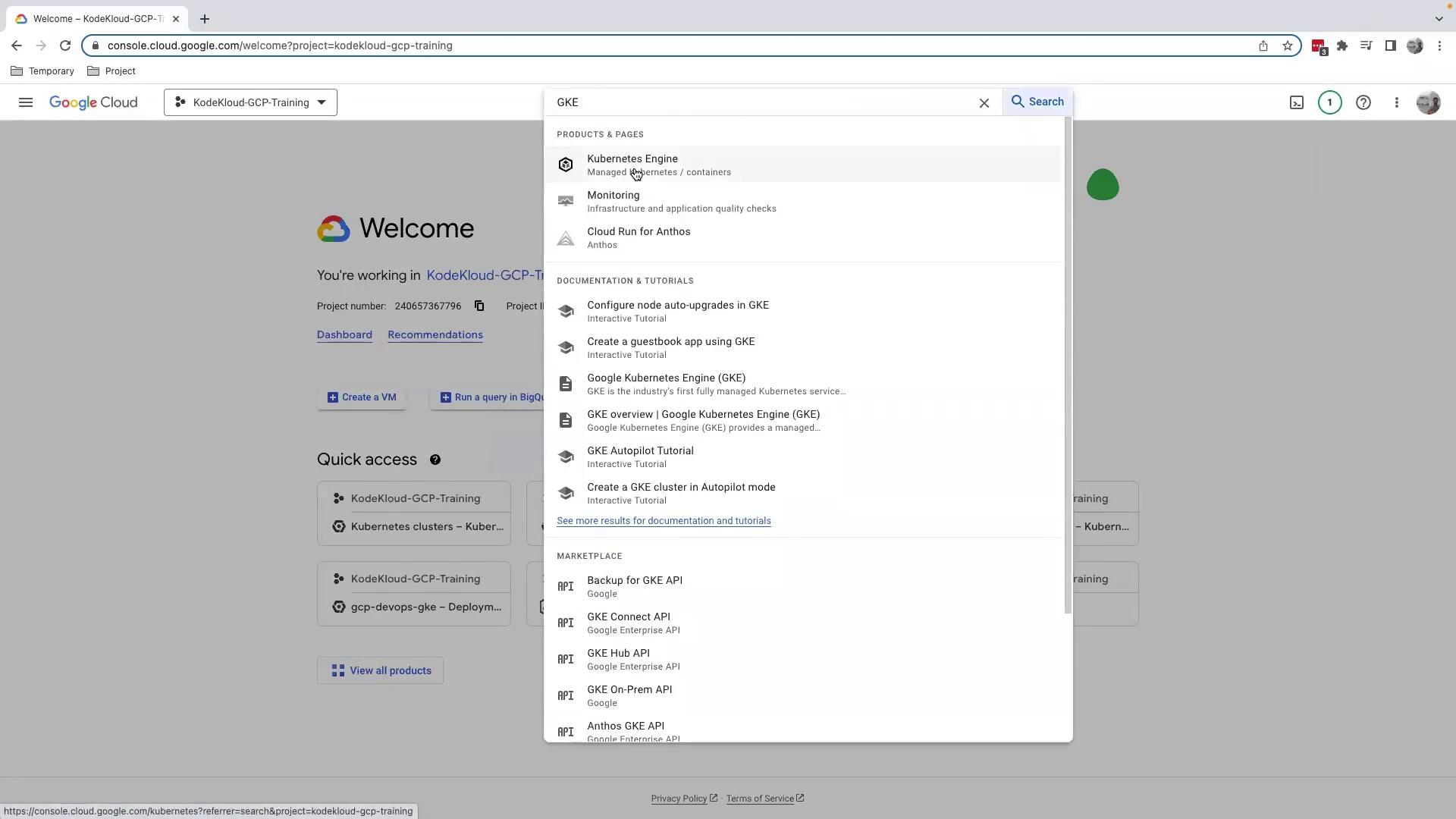Bookmark this page with star icon
This screenshot has width=1456, height=819.
(1288, 45)
